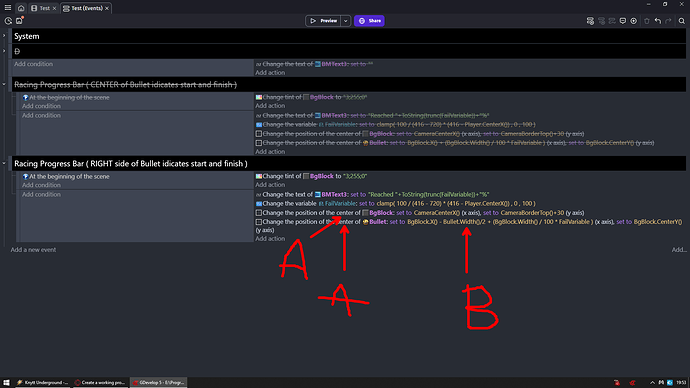Click Add action under the active Change tint action
Screen dimensions: 690x388
pyautogui.click(x=270, y=185)
